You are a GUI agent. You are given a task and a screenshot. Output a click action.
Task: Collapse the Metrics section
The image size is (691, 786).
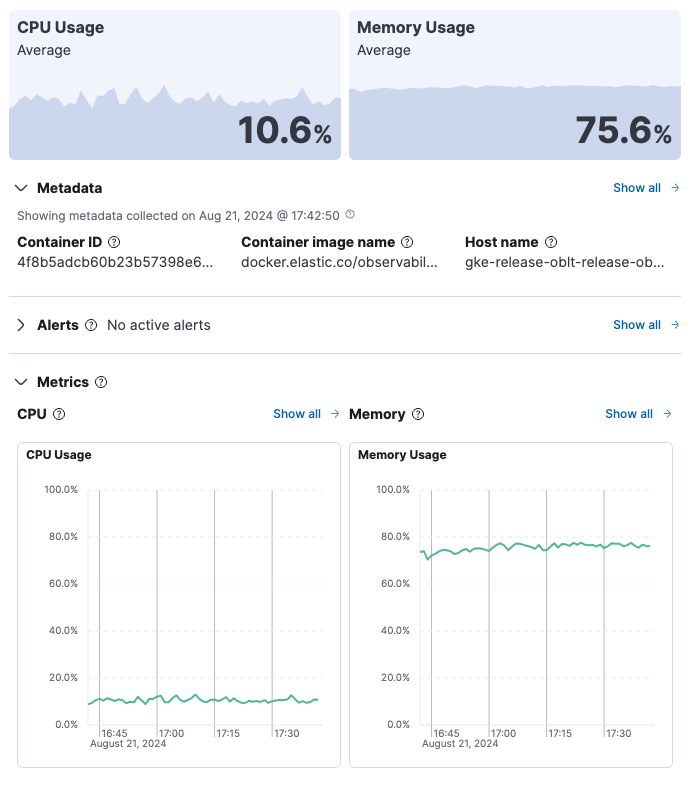click(22, 382)
